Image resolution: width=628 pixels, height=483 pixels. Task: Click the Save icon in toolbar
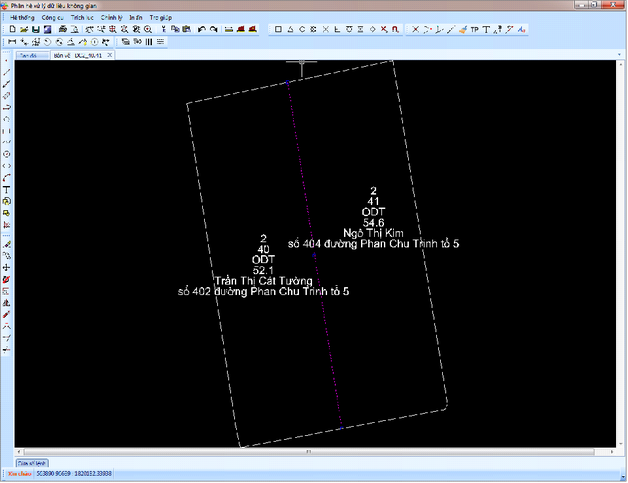click(35, 30)
